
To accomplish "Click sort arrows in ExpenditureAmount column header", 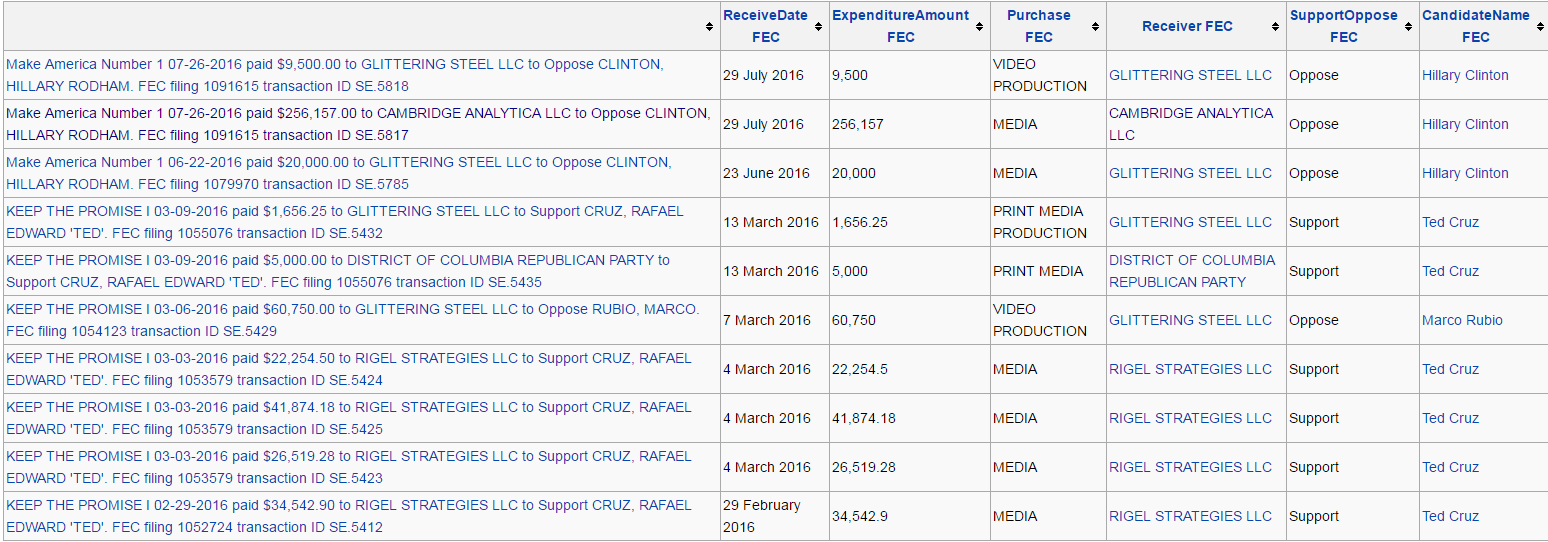I will tap(979, 27).
